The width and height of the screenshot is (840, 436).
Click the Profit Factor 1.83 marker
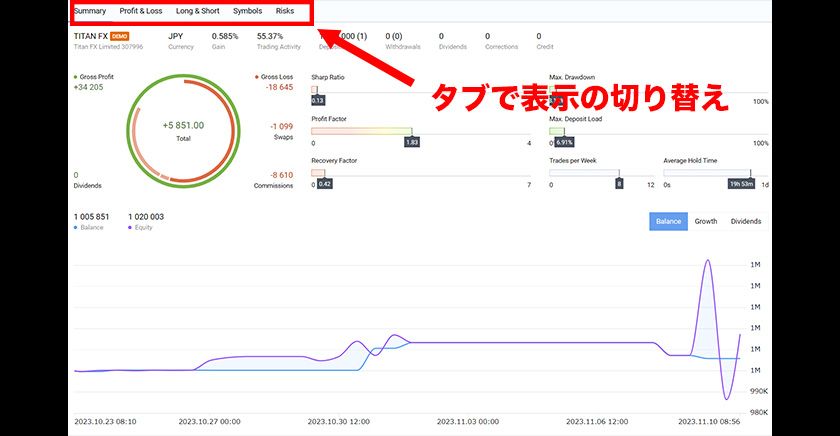411,143
